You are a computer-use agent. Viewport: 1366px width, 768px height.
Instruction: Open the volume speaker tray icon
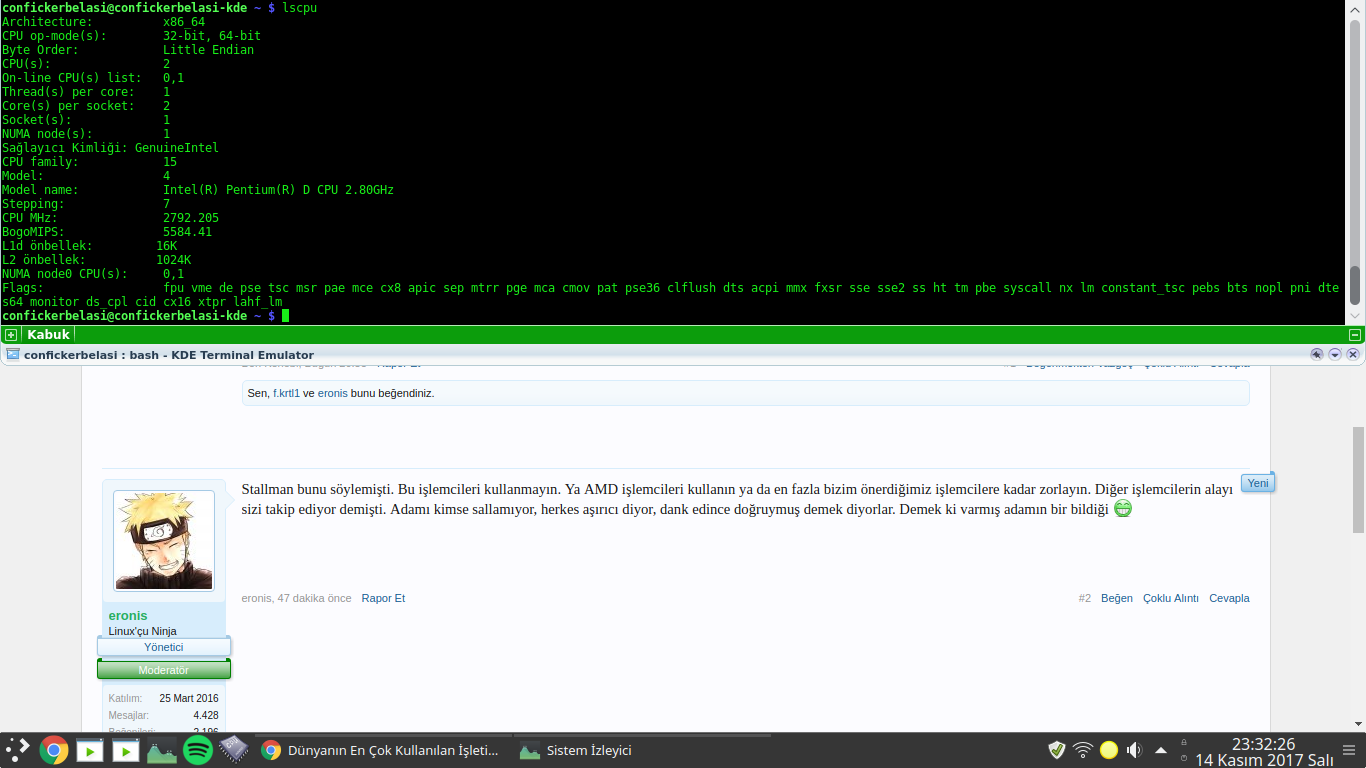coord(1134,750)
